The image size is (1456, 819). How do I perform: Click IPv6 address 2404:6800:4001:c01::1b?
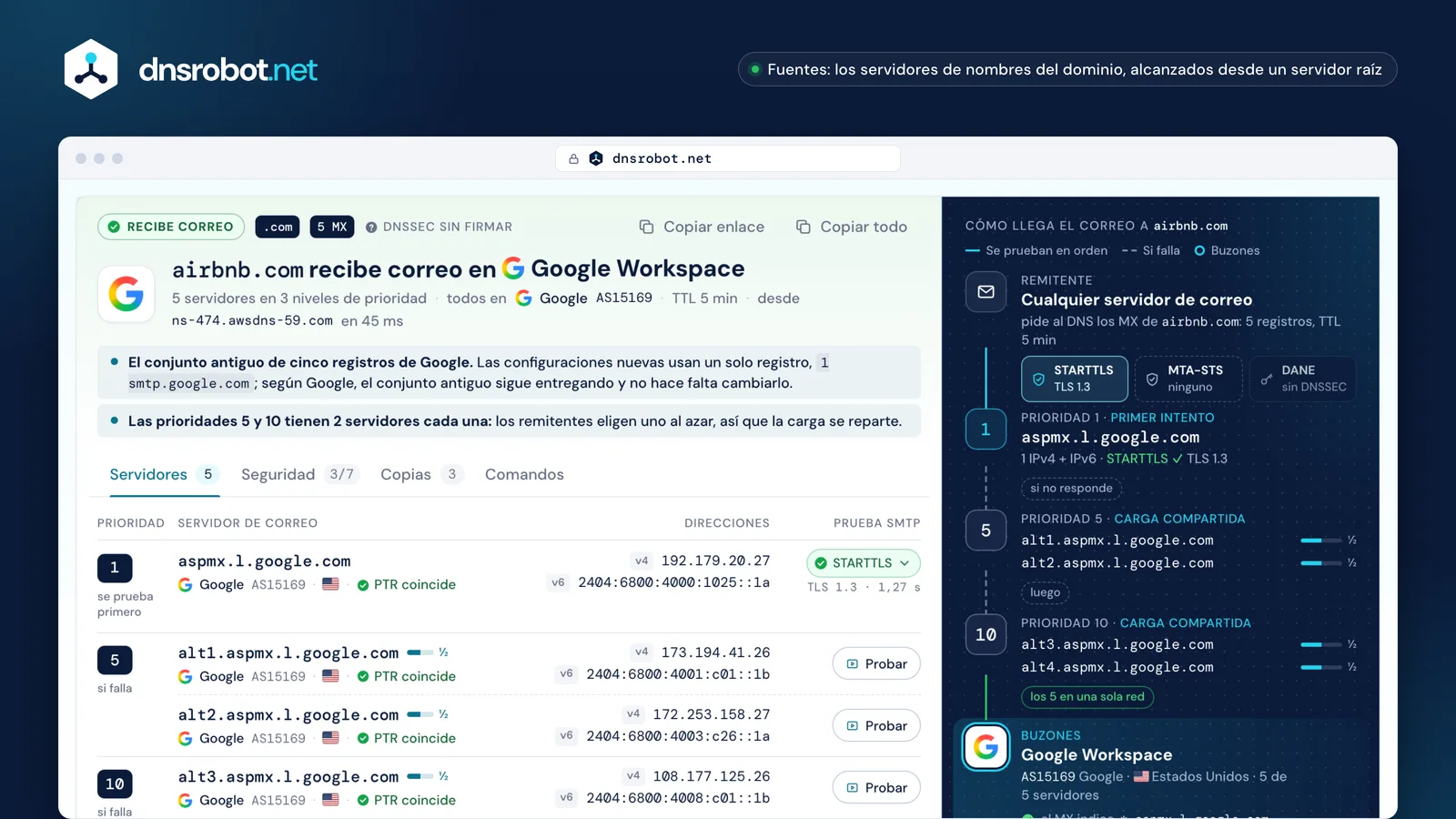pos(678,674)
